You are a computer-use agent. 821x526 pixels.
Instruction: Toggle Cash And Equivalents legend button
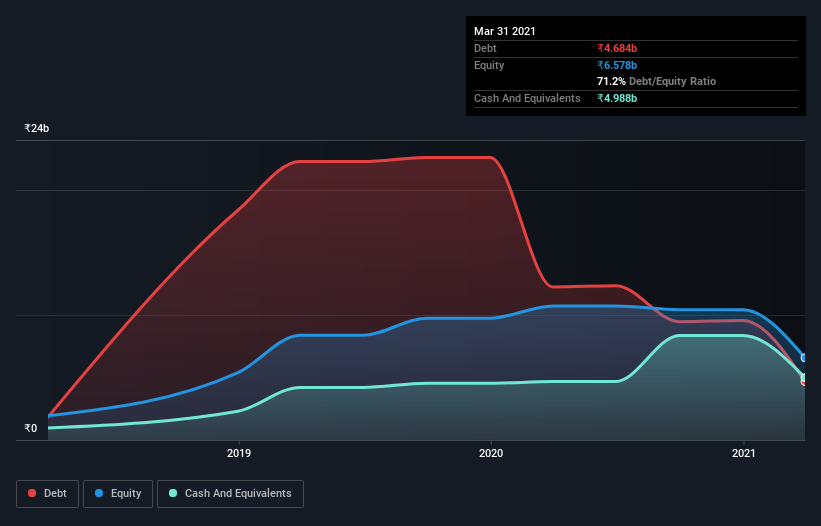tap(230, 494)
